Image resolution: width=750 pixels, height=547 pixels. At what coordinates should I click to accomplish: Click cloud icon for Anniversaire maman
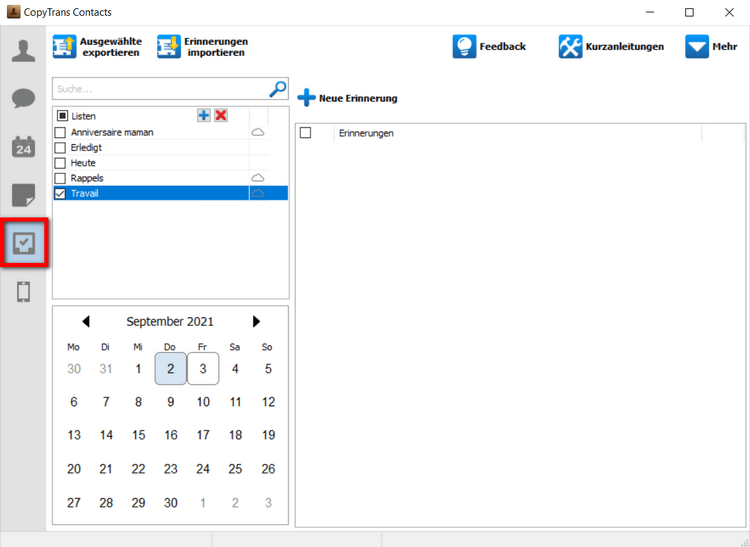(x=258, y=132)
